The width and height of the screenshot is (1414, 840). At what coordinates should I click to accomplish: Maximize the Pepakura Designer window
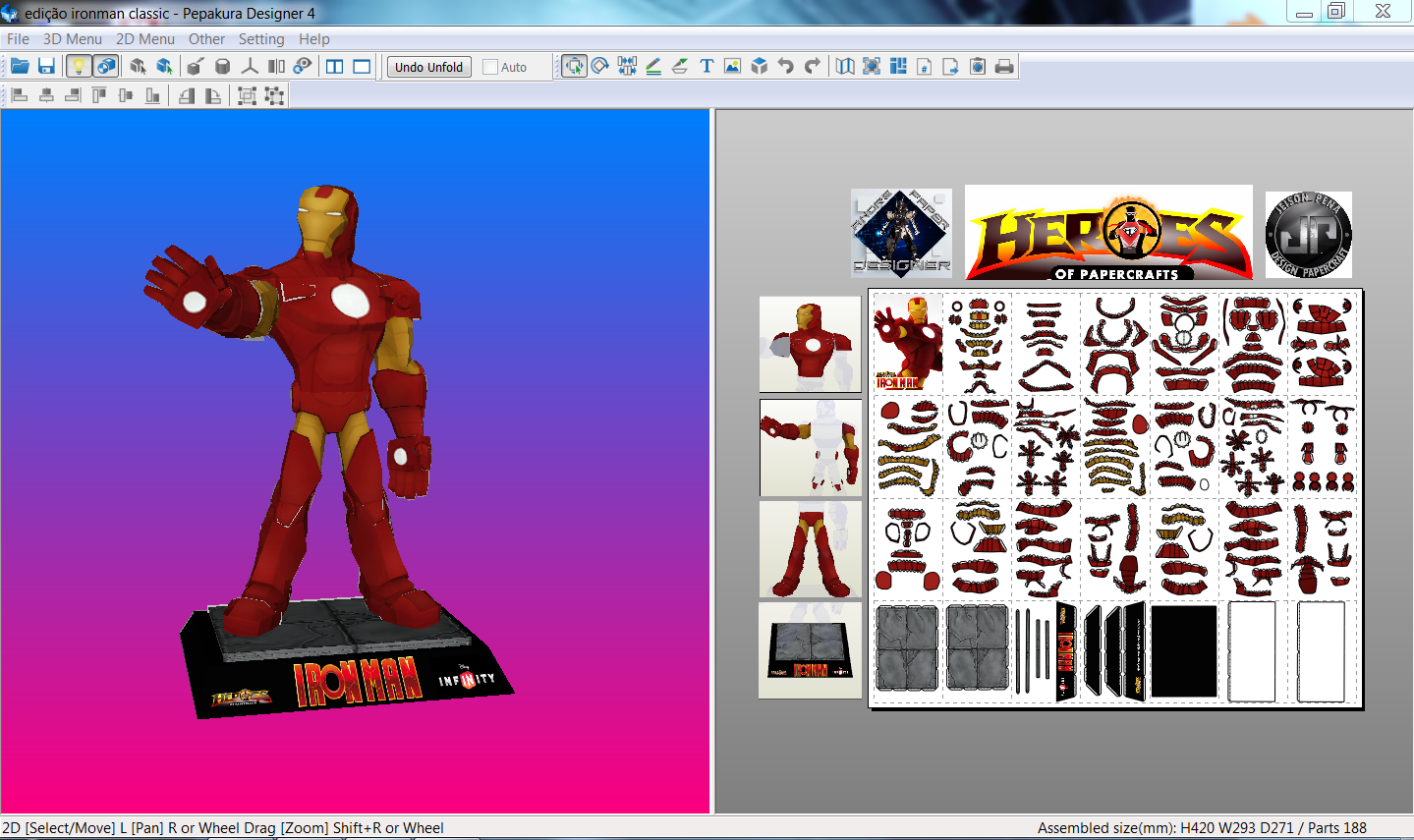pos(1336,11)
